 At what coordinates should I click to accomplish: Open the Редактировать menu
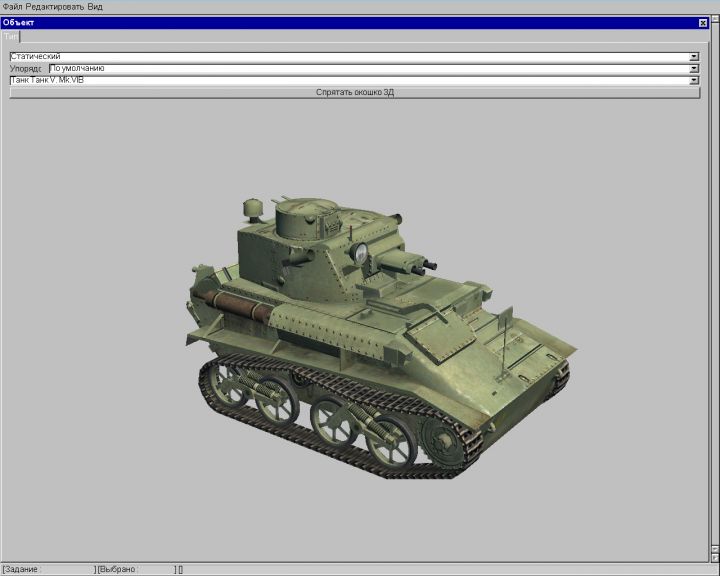[x=55, y=6]
